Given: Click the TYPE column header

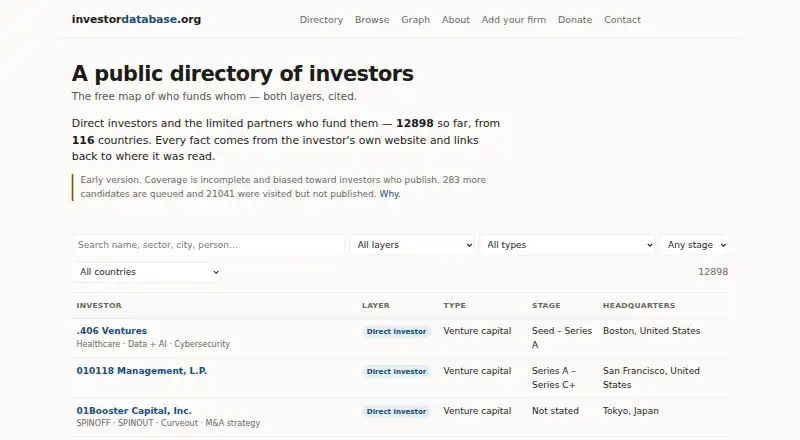Looking at the screenshot, I should pyautogui.click(x=455, y=305).
